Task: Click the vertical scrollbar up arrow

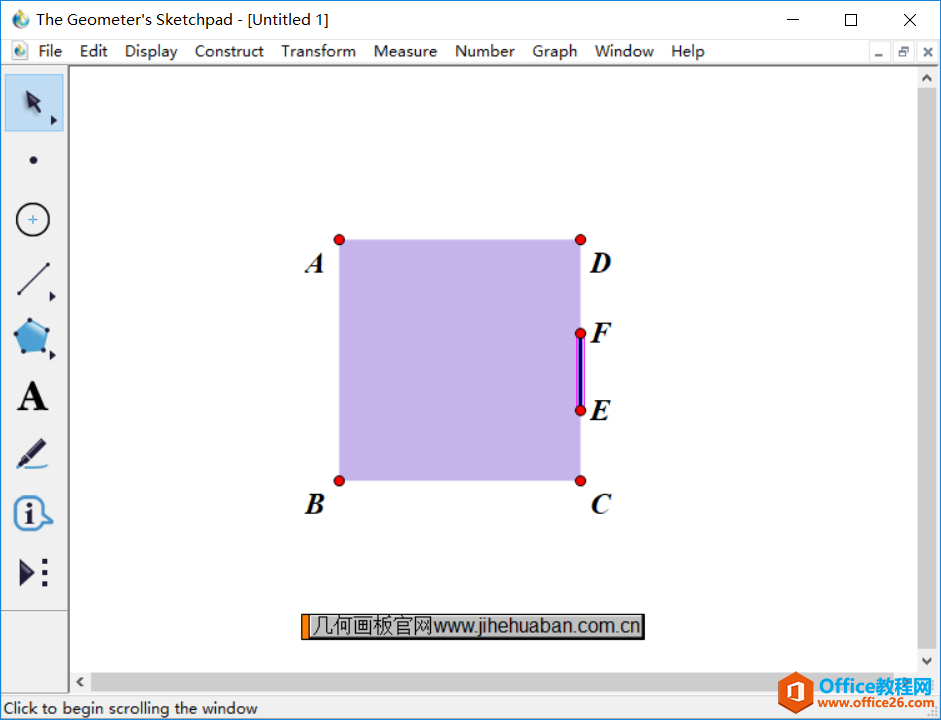Action: tap(927, 78)
